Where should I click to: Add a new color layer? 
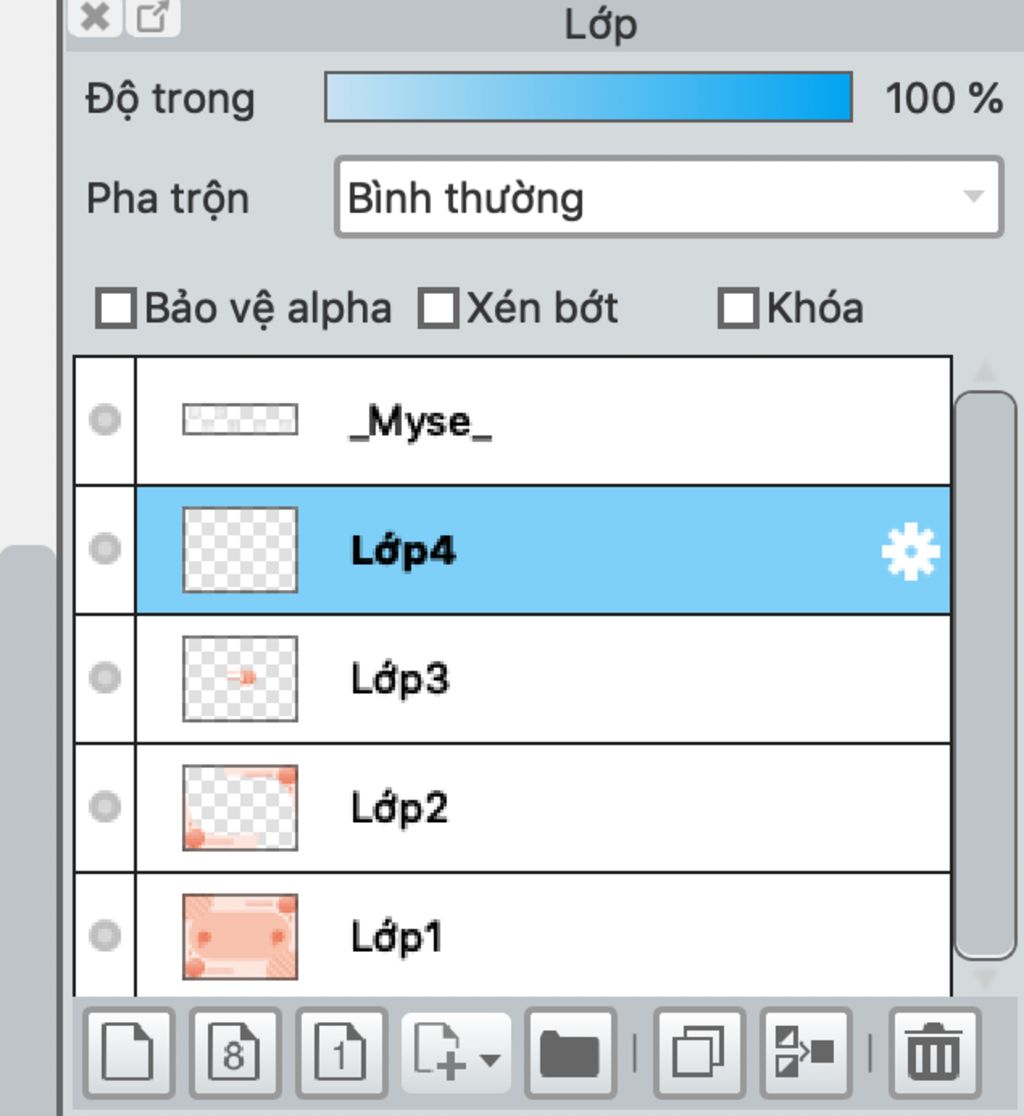128,1053
